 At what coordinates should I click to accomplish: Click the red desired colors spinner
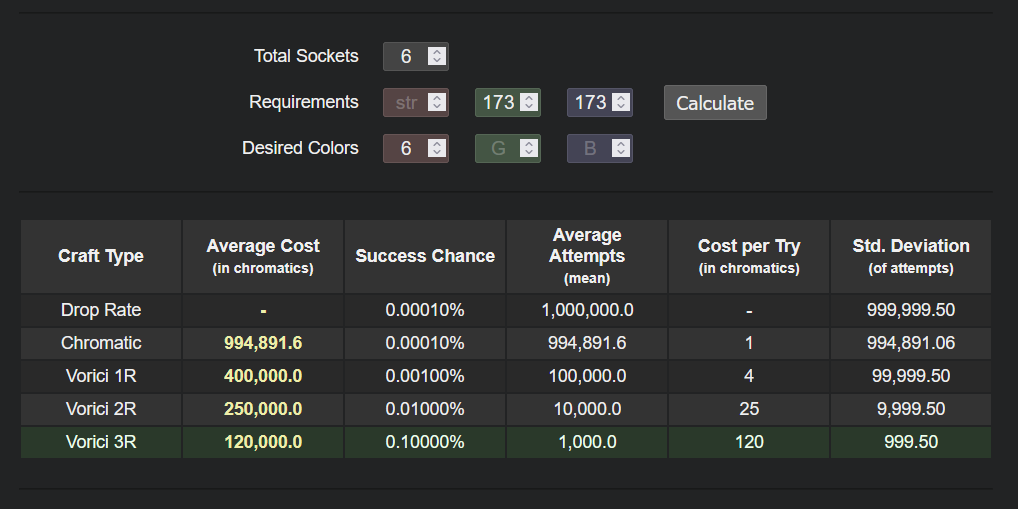point(437,149)
